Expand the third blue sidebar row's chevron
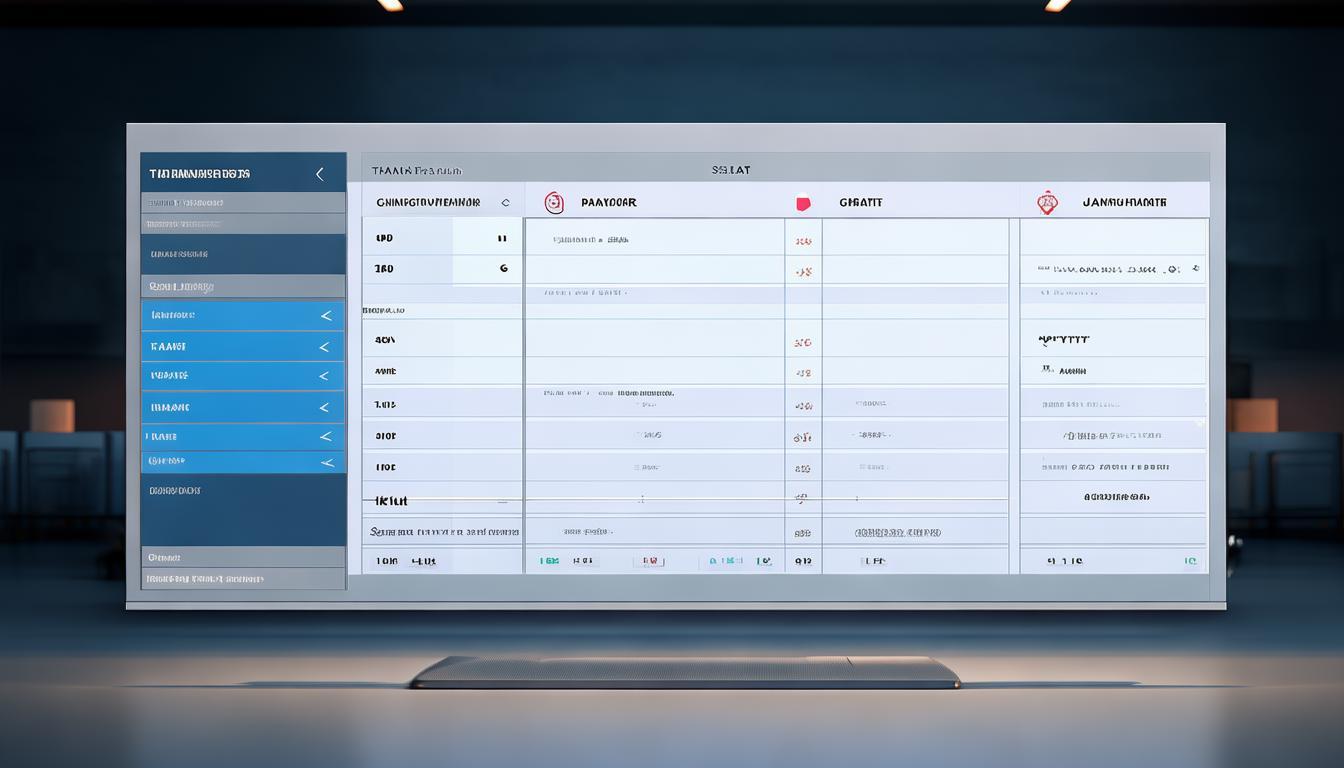This screenshot has width=1344, height=768. [x=324, y=376]
